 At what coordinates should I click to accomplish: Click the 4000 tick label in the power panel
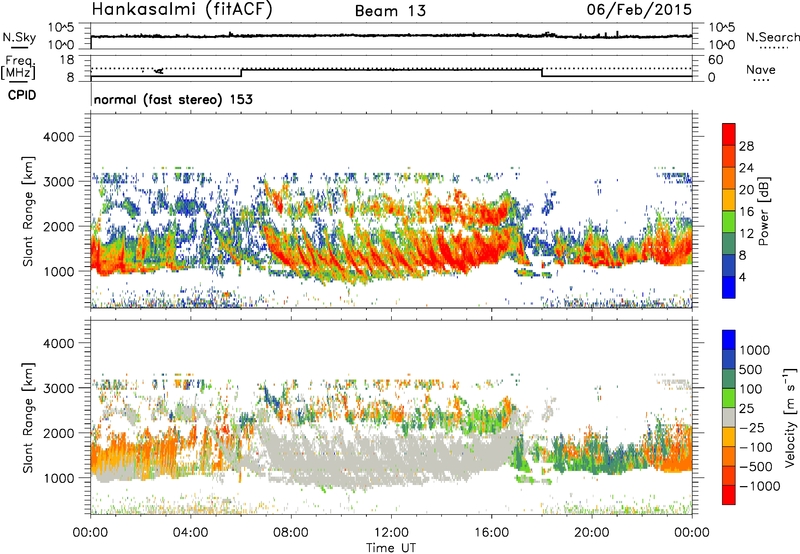click(x=59, y=137)
